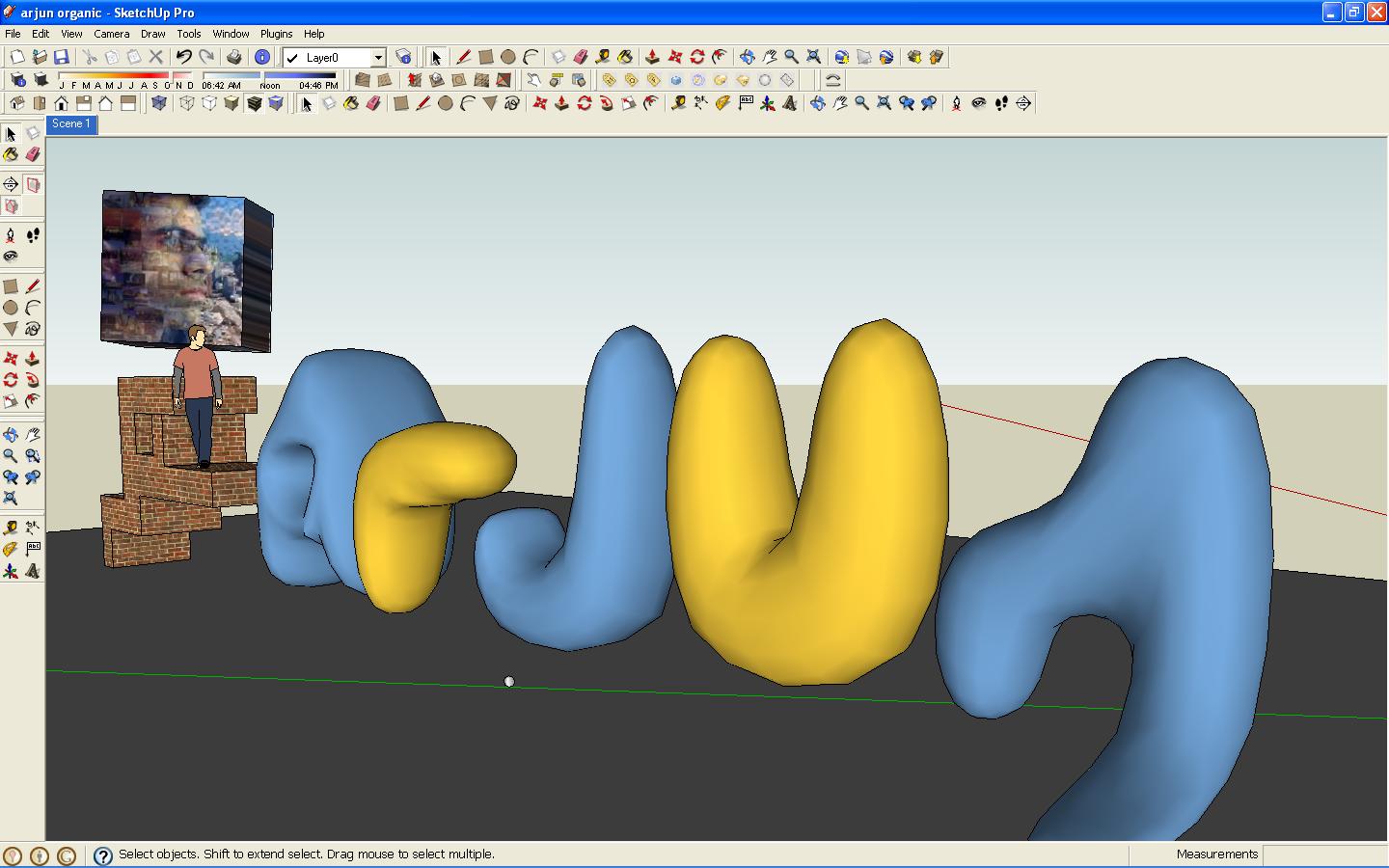
Task: Enable Monochrome face style
Action: click(277, 103)
